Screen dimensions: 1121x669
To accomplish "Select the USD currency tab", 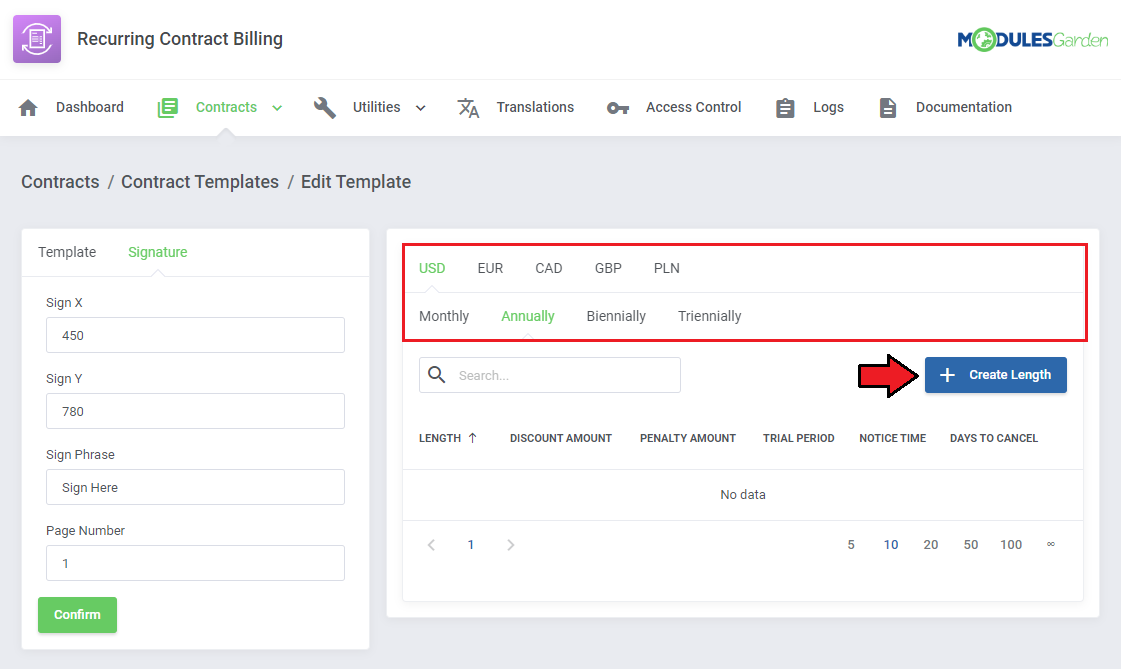I will [432, 268].
